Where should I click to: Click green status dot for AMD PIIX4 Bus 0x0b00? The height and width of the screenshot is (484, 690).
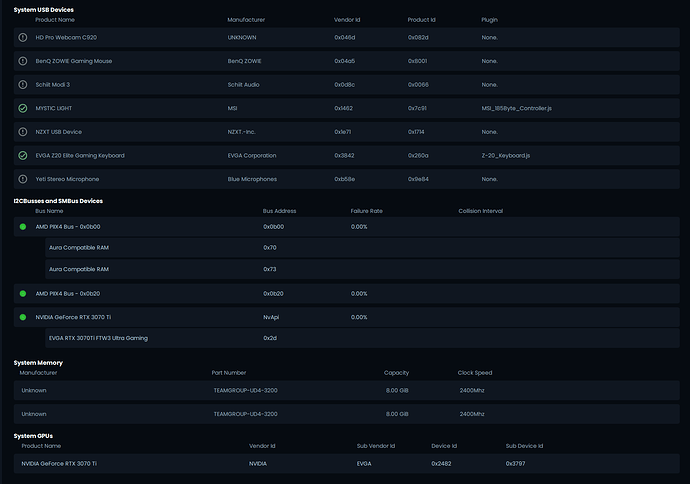23,227
